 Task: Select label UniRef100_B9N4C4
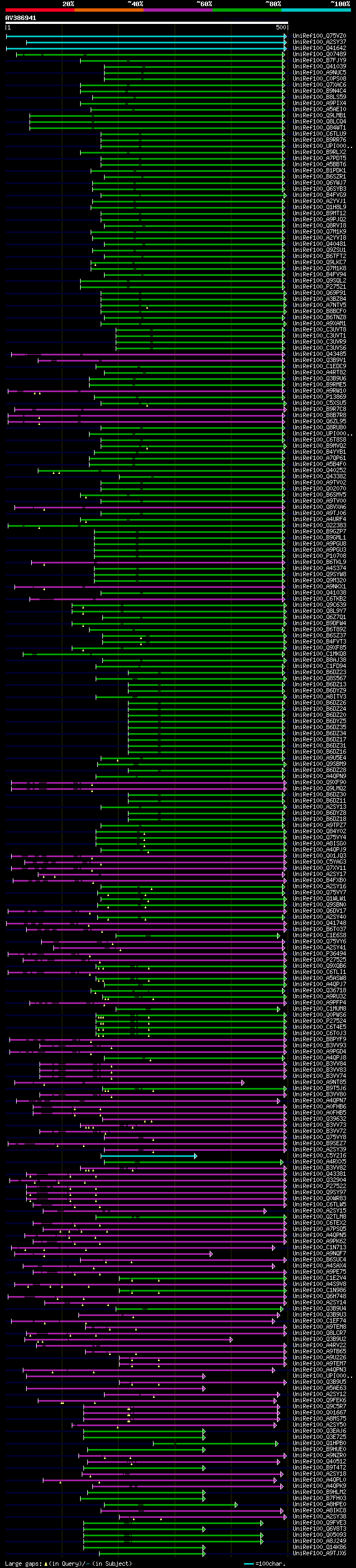319,91
